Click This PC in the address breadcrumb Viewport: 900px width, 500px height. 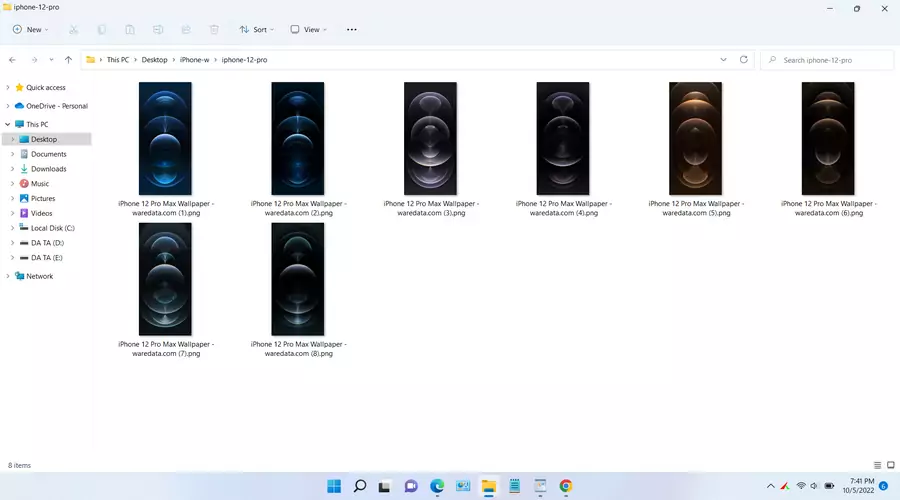pyautogui.click(x=118, y=60)
